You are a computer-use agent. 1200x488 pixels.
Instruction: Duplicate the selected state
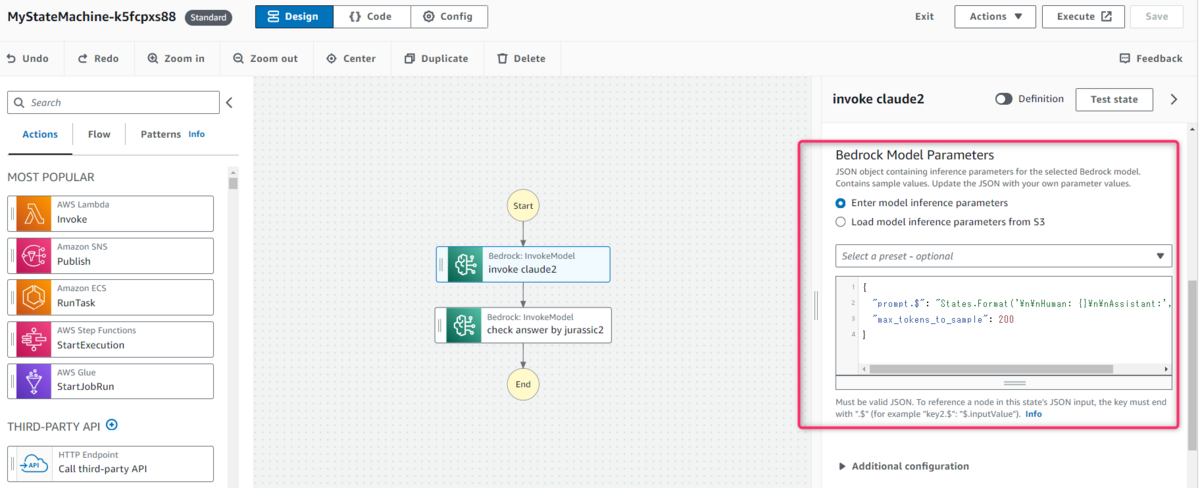pyautogui.click(x=436, y=58)
